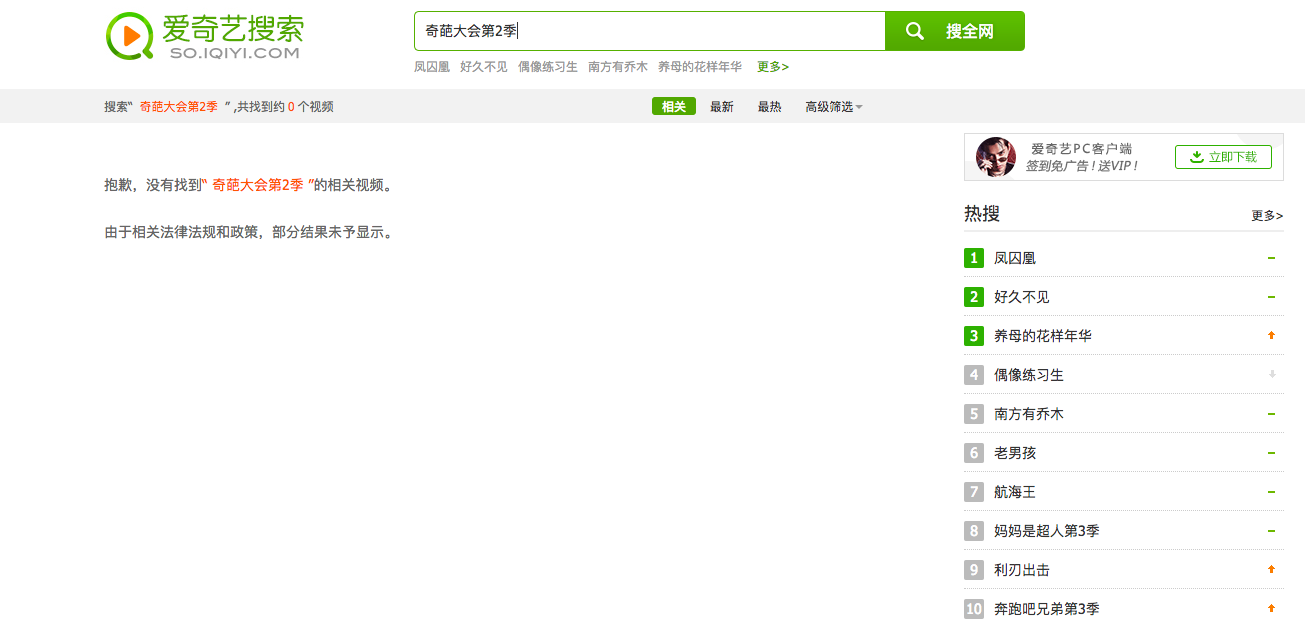Open 更多 in the 热搜 panel

click(1266, 215)
